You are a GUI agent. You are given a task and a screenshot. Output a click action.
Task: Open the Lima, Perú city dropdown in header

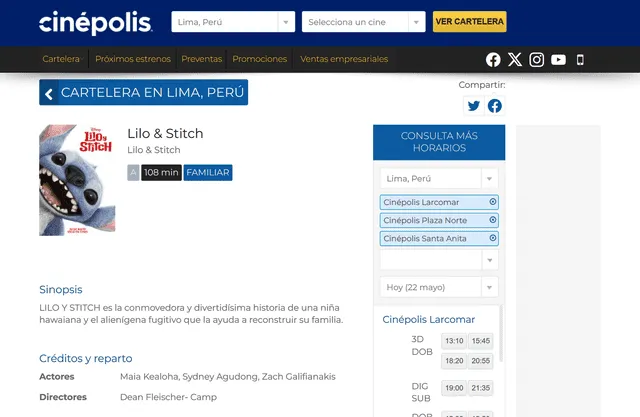pyautogui.click(x=233, y=22)
